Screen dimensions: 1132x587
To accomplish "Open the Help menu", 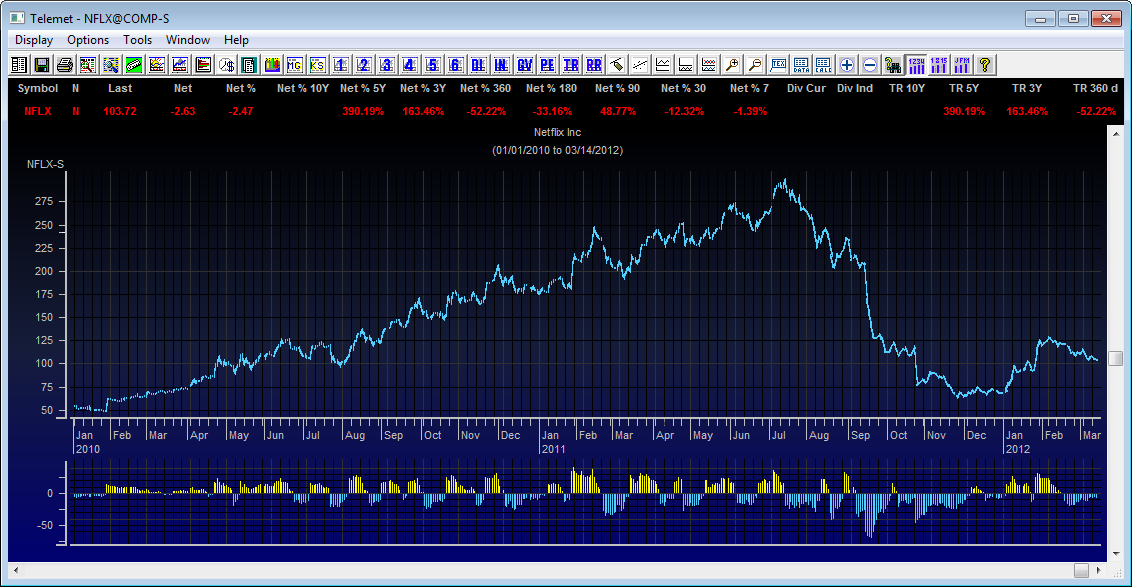I will click(236, 40).
